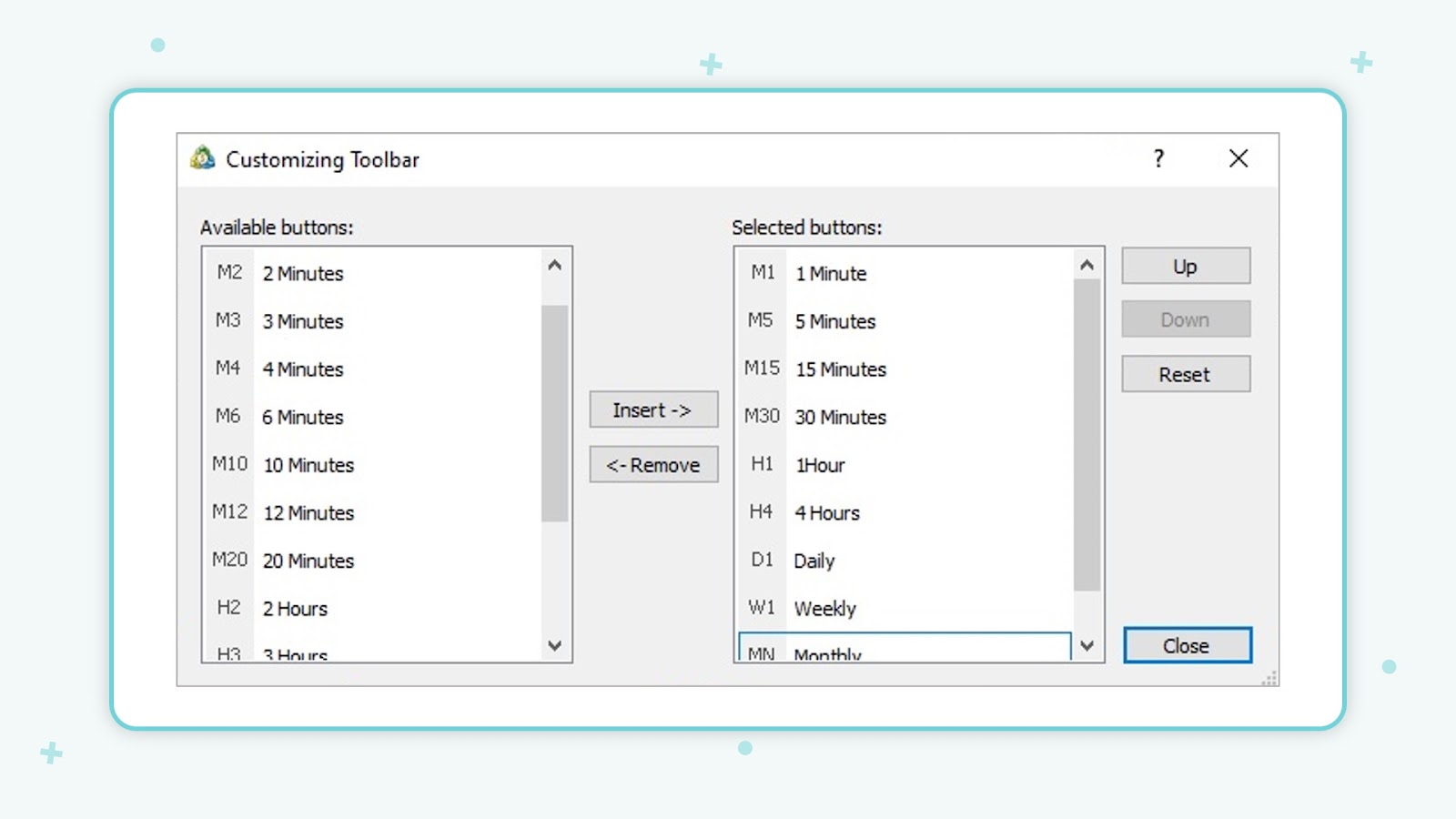Click the Selected buttons scrollbar thumb
This screenshot has height=819, width=1456.
point(1087,435)
